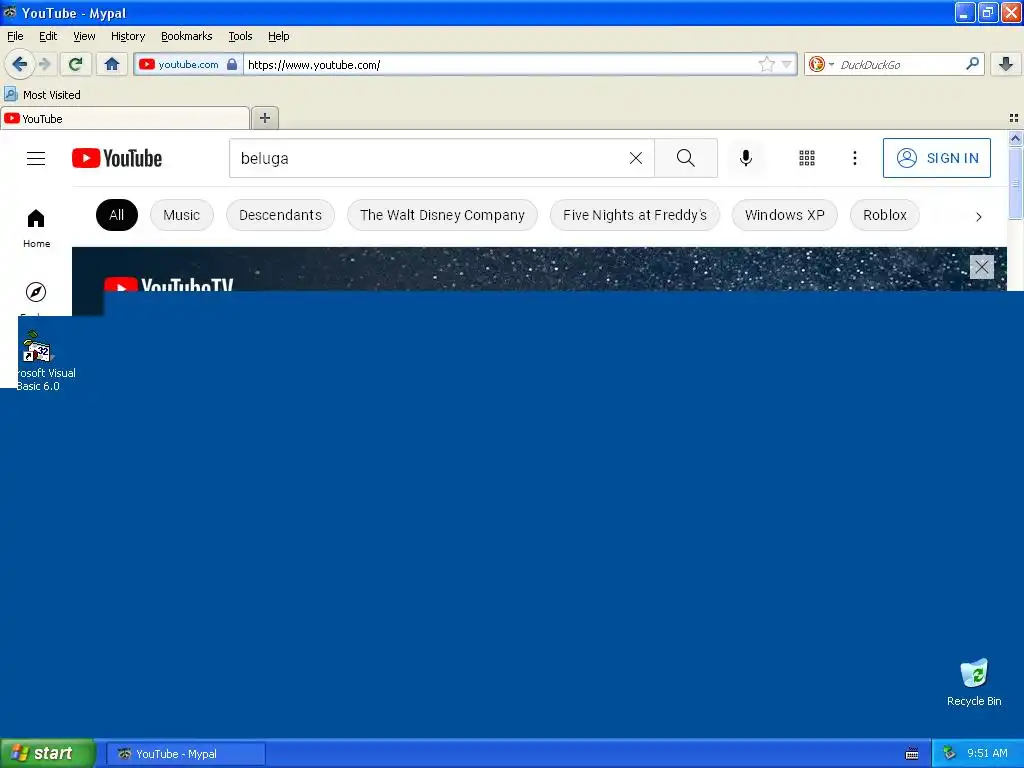Open the View menu
The height and width of the screenshot is (768, 1024).
(84, 36)
